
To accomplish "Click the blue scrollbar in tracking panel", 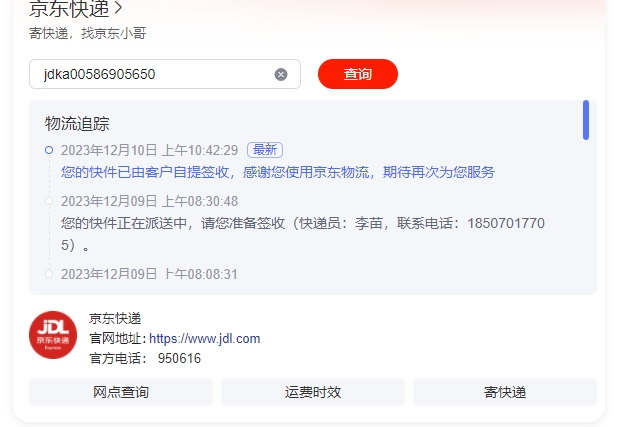I will (x=586, y=120).
